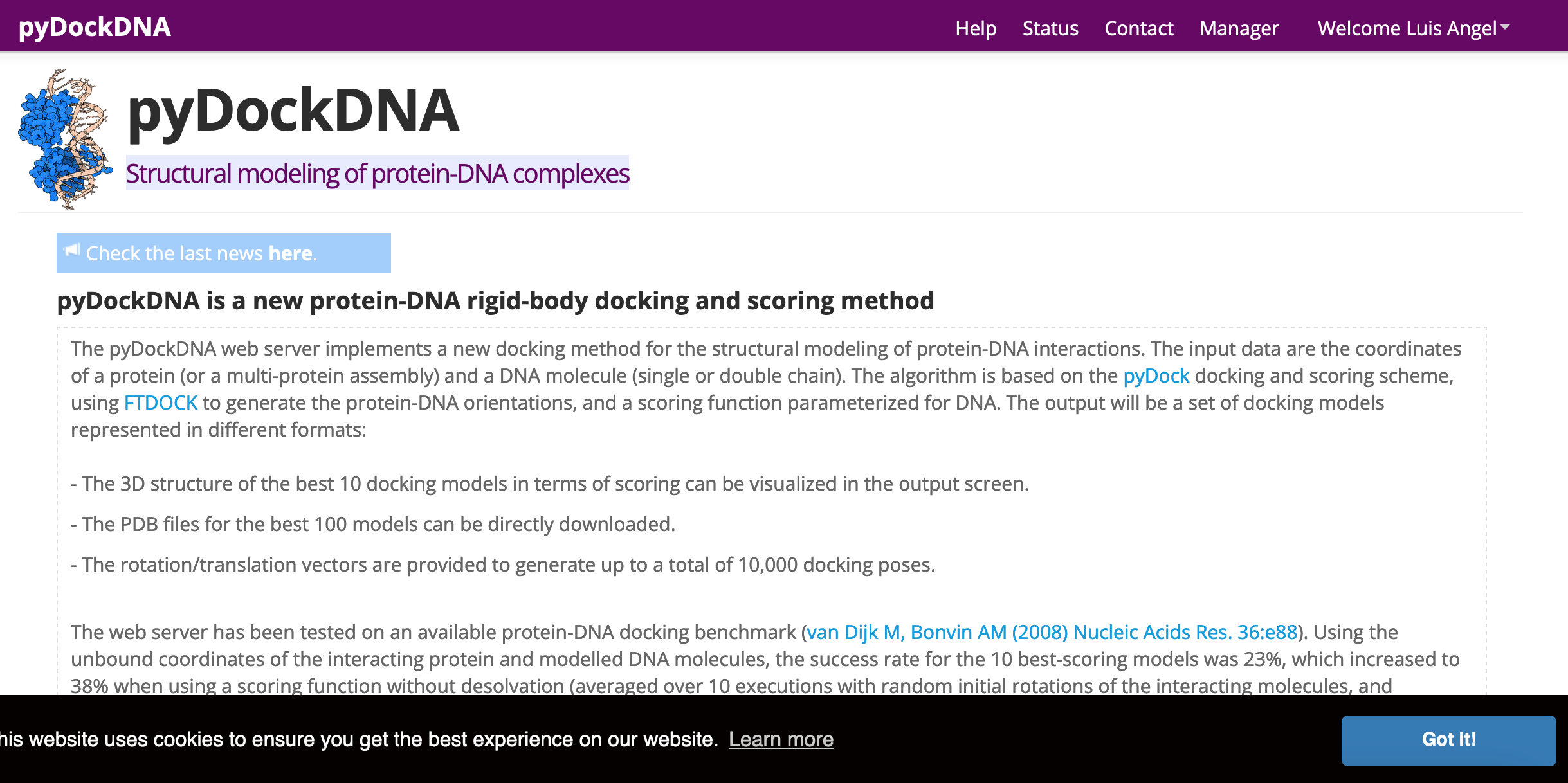Click the Structural modeling subtitle text
The width and height of the screenshot is (1568, 783).
coord(378,172)
